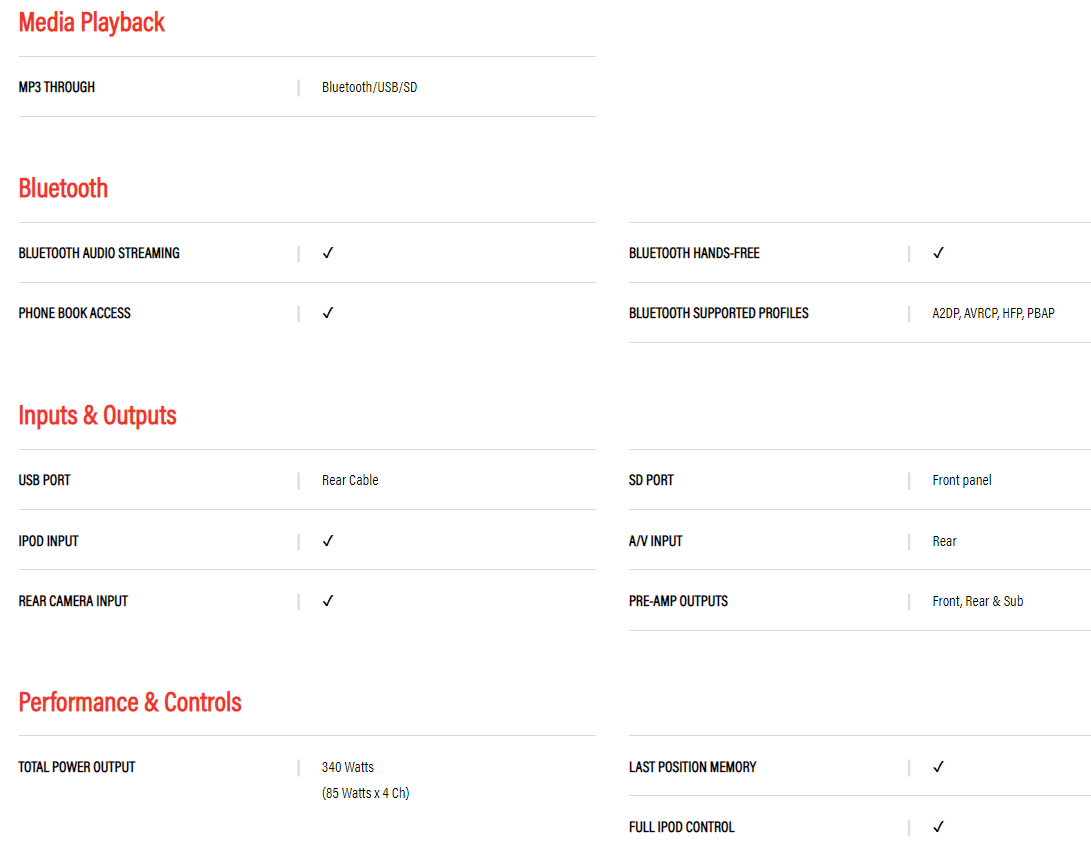This screenshot has height=852, width=1091.
Task: Click the USB Port Rear Cable value
Action: point(350,480)
